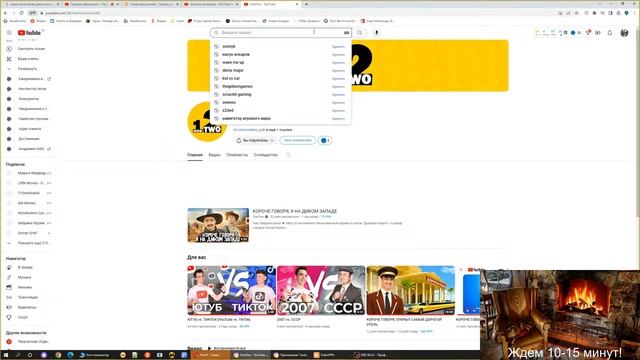The image size is (640, 360).
Task: Open 'Творческая студия' in sidebar
Action: point(28,342)
